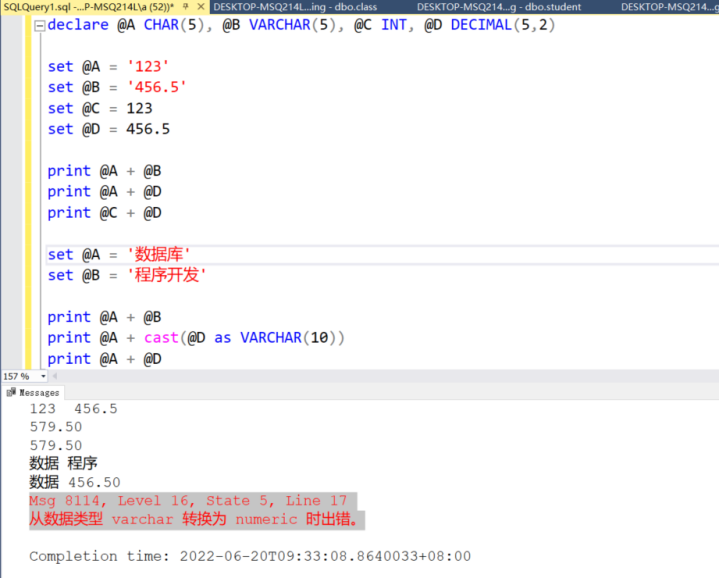This screenshot has width=720, height=578.
Task: Click the '数据 456.50' output line
Action: tap(75, 482)
